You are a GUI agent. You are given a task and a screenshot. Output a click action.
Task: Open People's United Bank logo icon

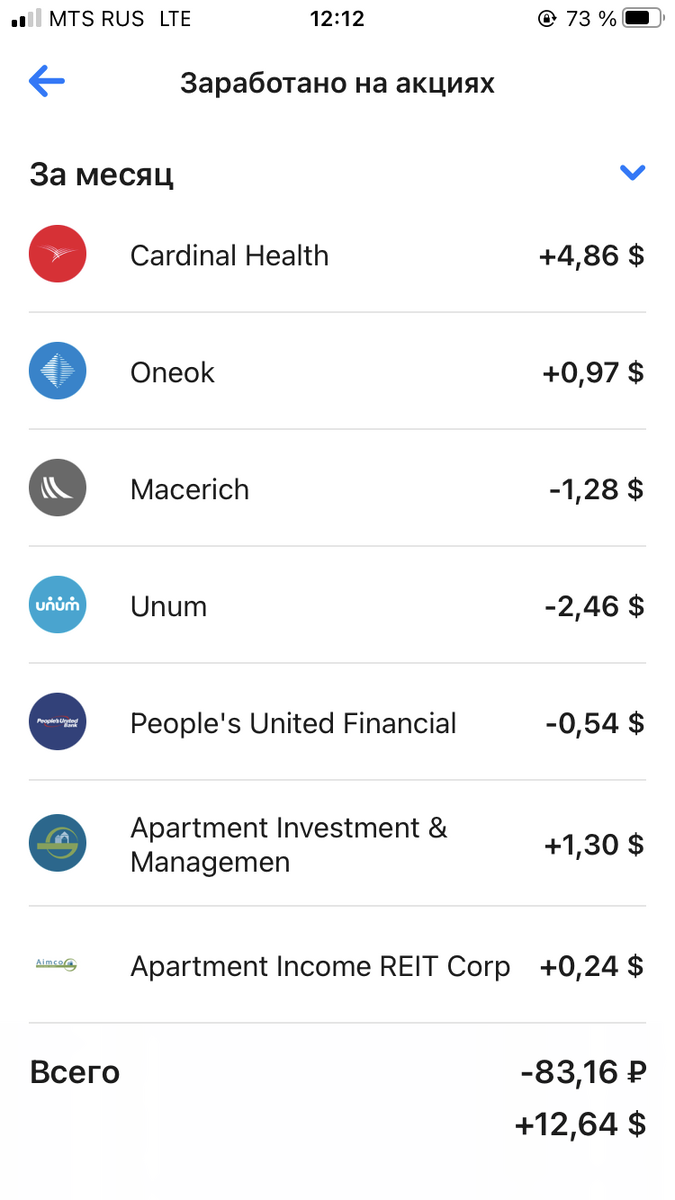tap(58, 722)
